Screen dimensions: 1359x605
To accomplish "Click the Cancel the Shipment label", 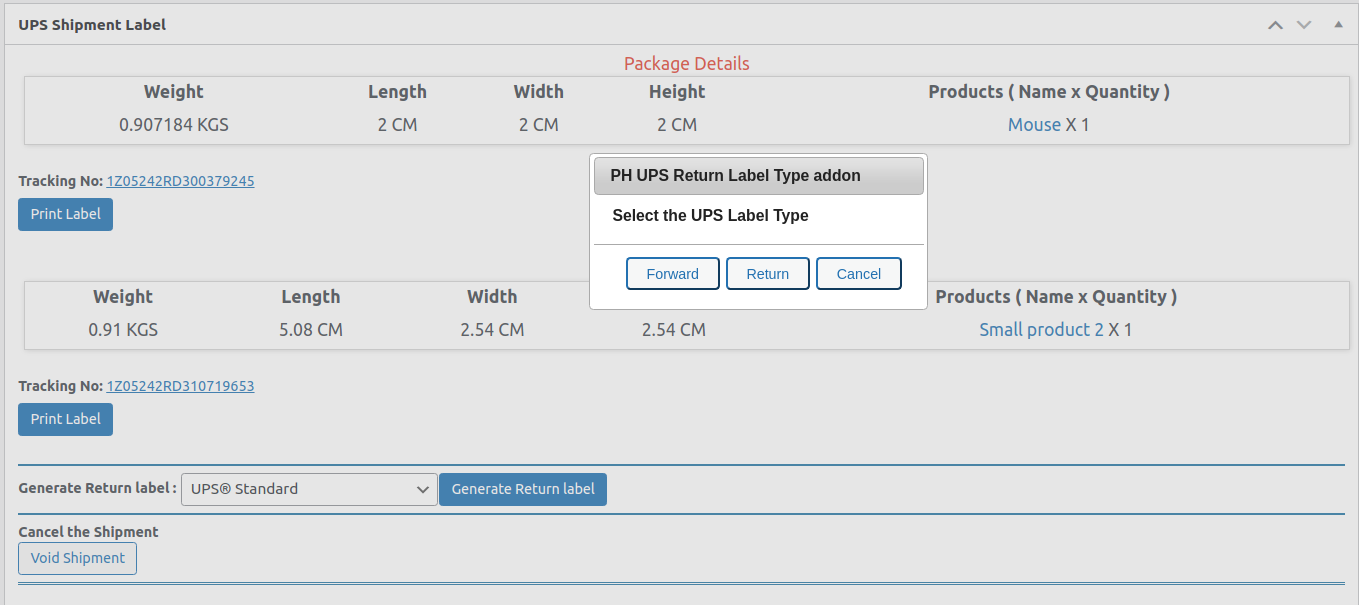I will (88, 532).
